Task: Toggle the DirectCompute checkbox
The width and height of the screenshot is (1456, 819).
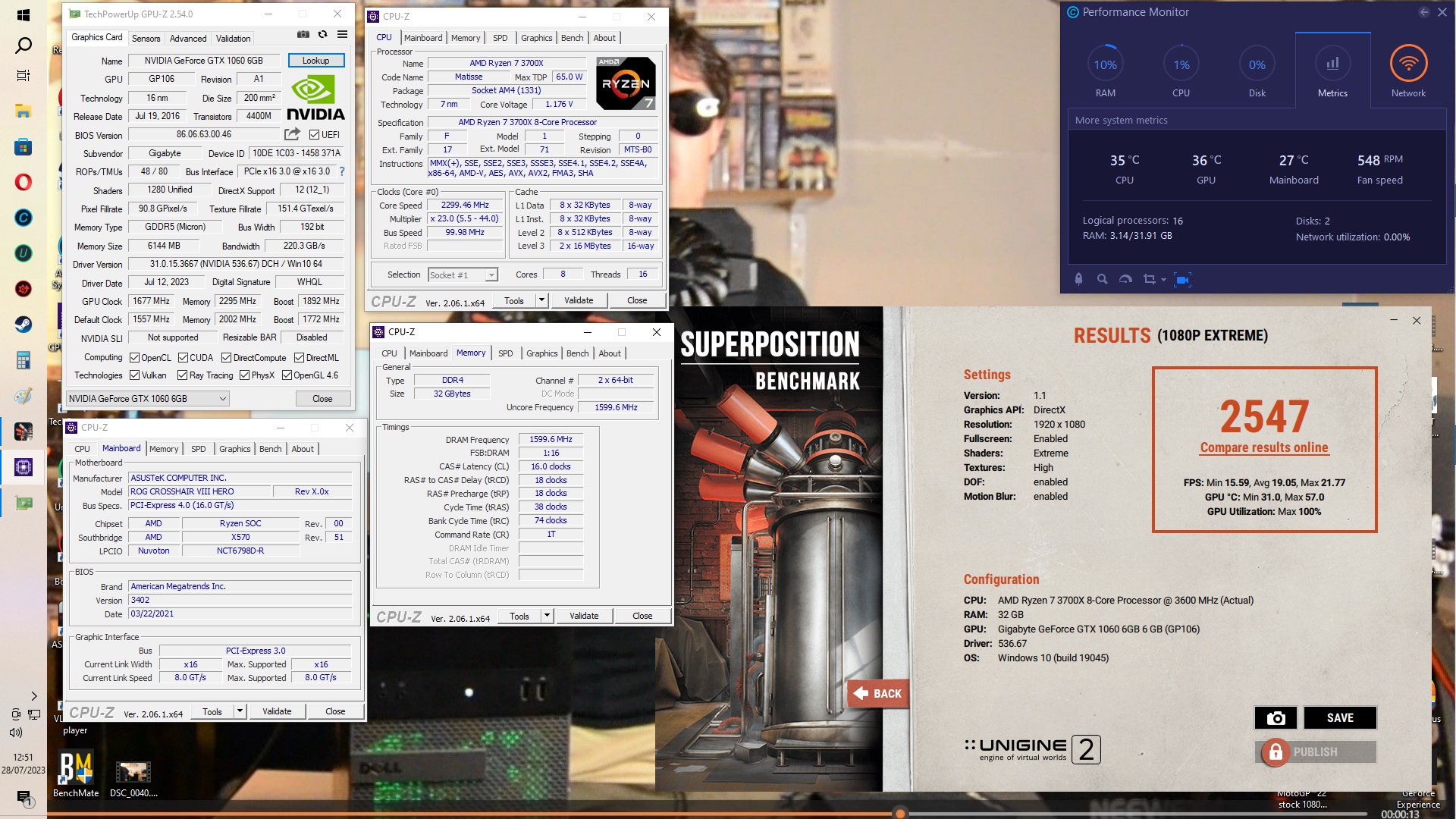Action: (226, 357)
